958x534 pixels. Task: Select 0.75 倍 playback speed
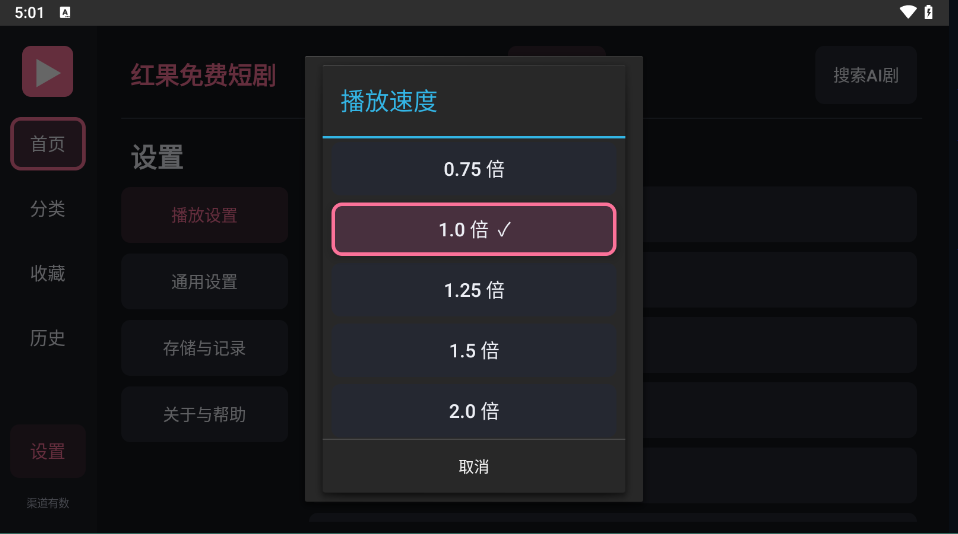(474, 169)
